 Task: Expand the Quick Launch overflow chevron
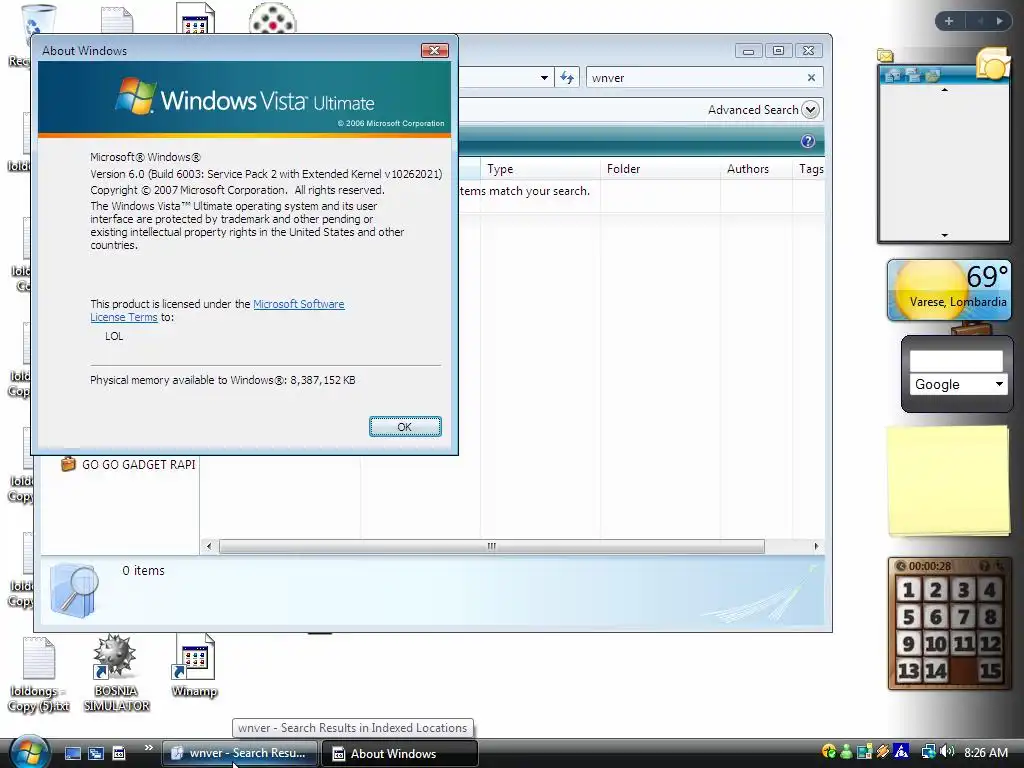pos(148,748)
